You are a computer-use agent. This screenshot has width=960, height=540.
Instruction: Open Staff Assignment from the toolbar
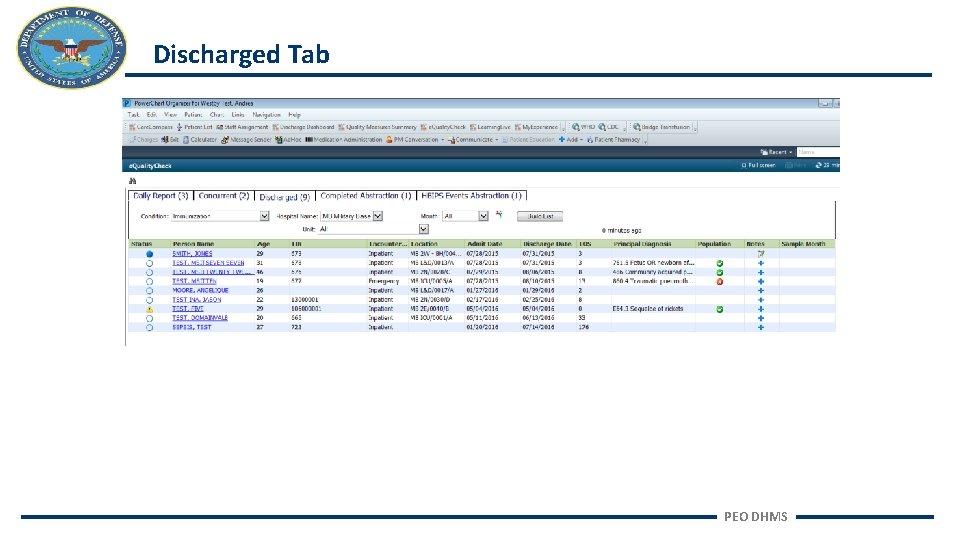tap(242, 127)
